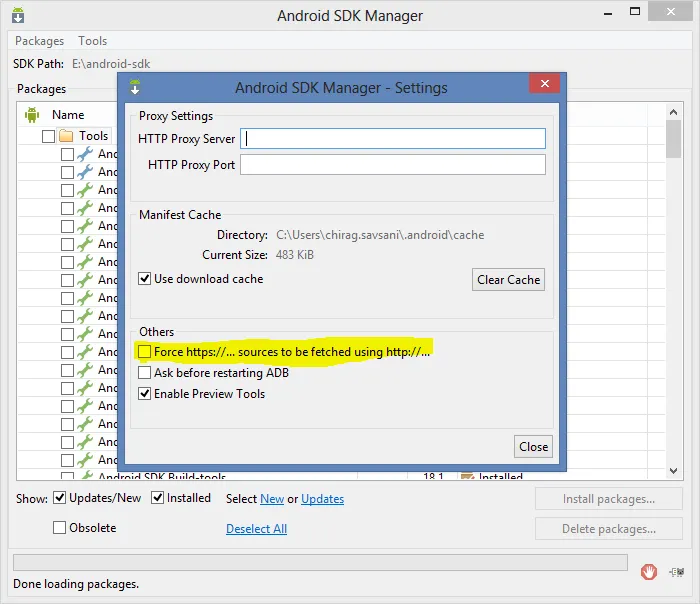
Task: Click the Clear Cache button
Action: click(508, 279)
